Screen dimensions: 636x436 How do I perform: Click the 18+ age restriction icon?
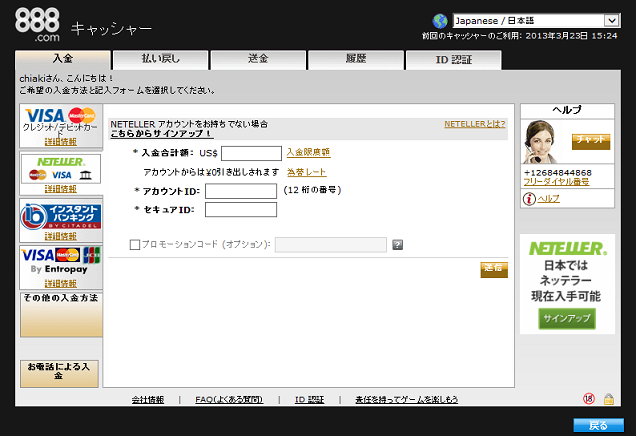[589, 399]
